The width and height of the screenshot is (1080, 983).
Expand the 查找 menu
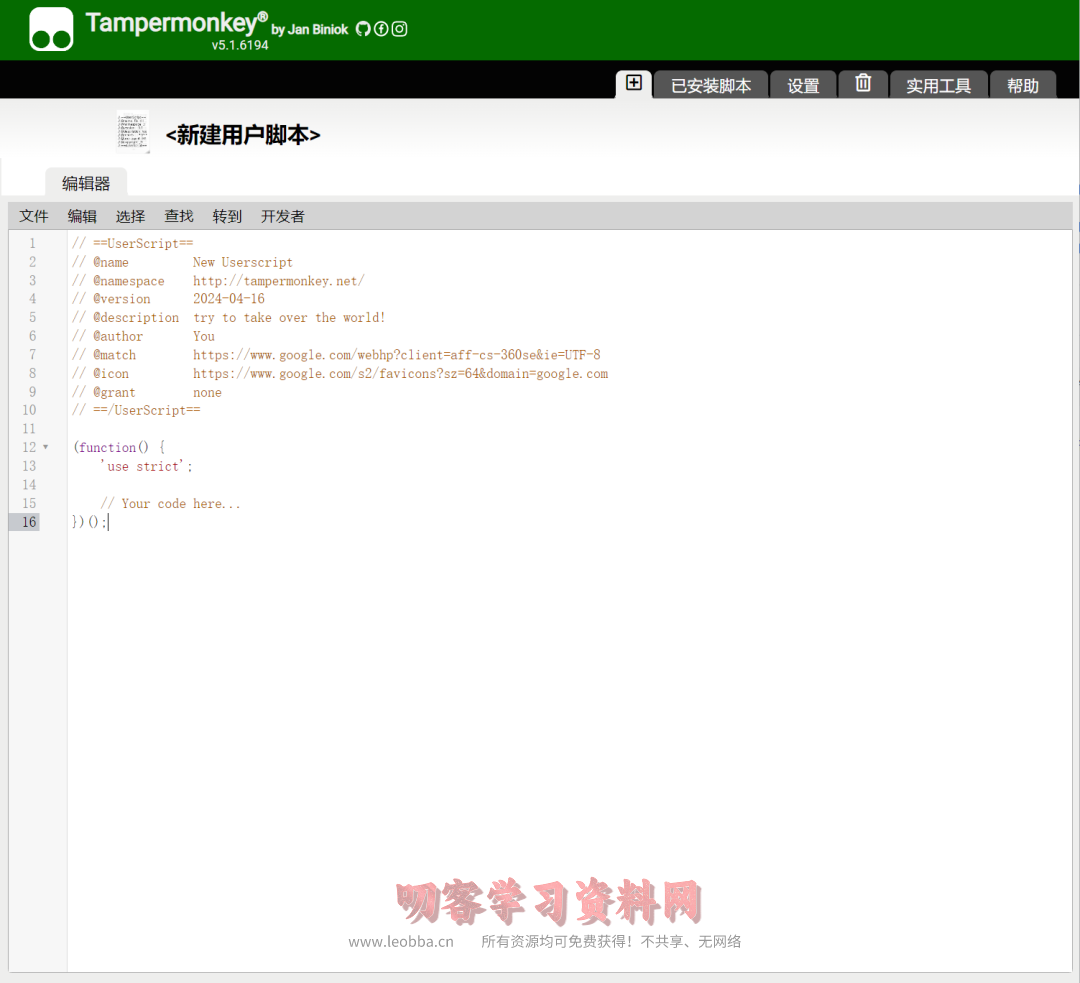coord(179,216)
